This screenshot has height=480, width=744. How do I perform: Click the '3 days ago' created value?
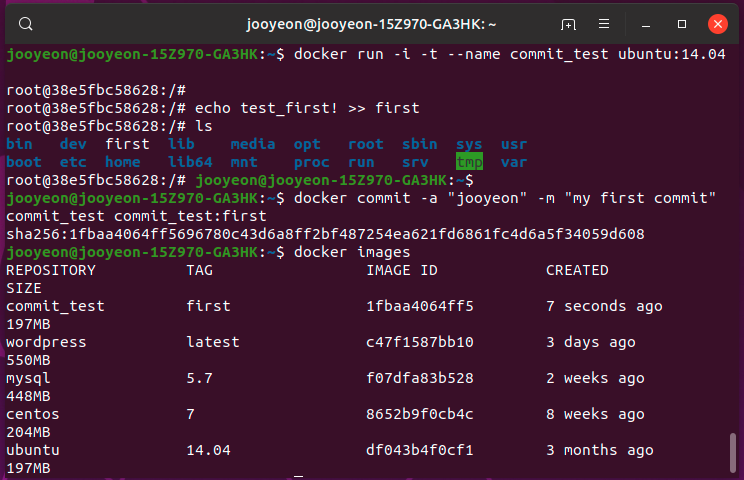click(591, 342)
